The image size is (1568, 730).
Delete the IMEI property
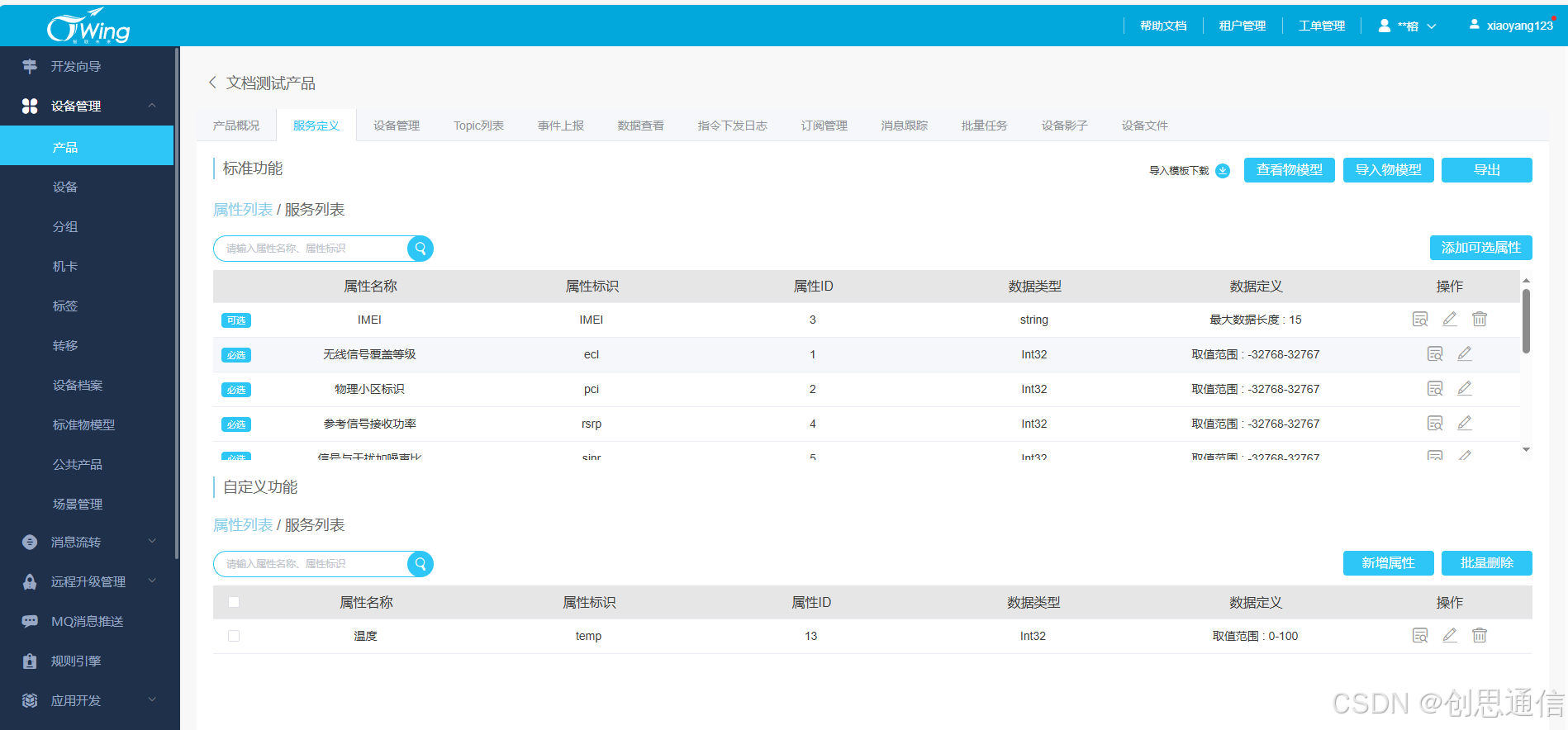(x=1480, y=320)
